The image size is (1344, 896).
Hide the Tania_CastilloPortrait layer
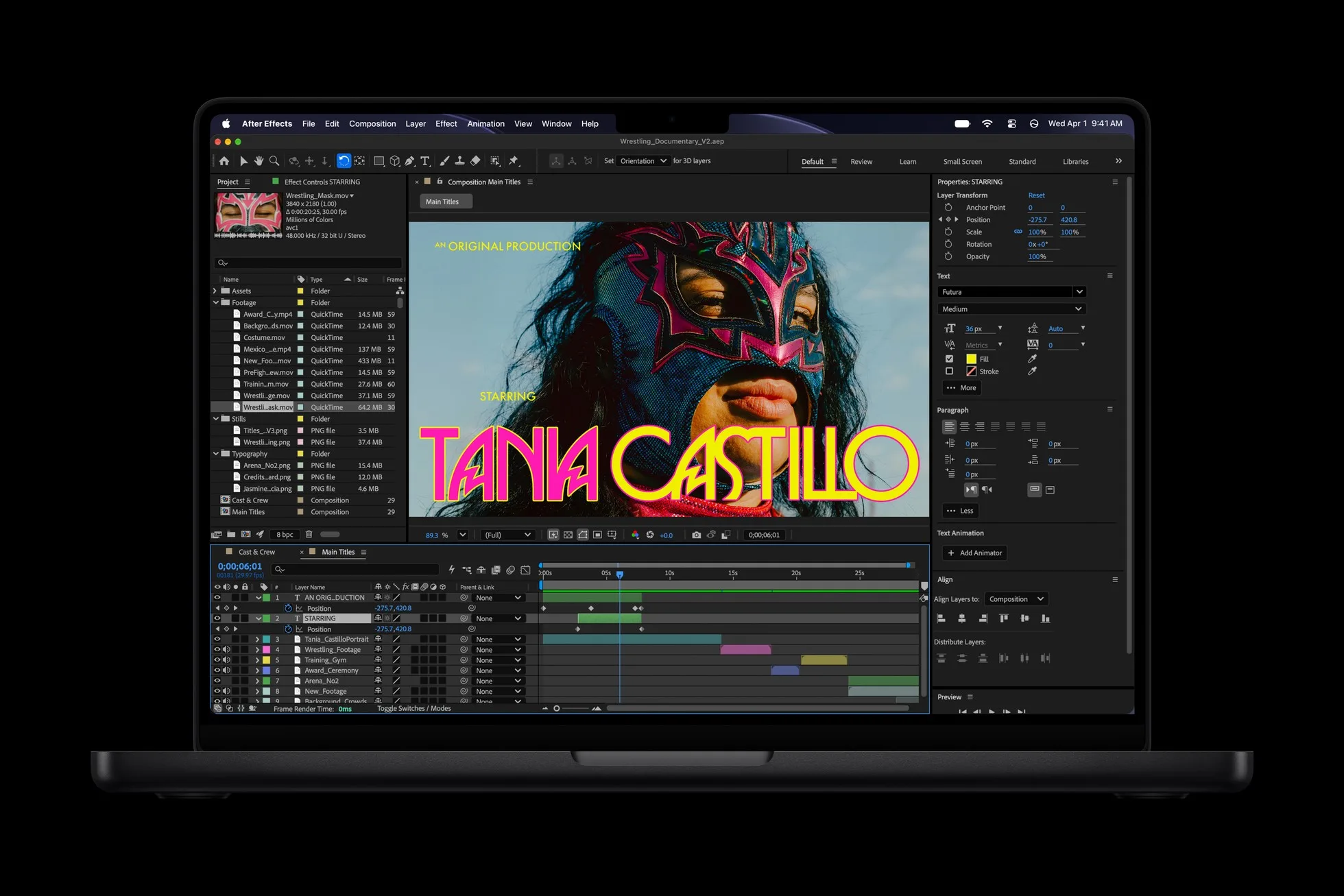point(217,639)
